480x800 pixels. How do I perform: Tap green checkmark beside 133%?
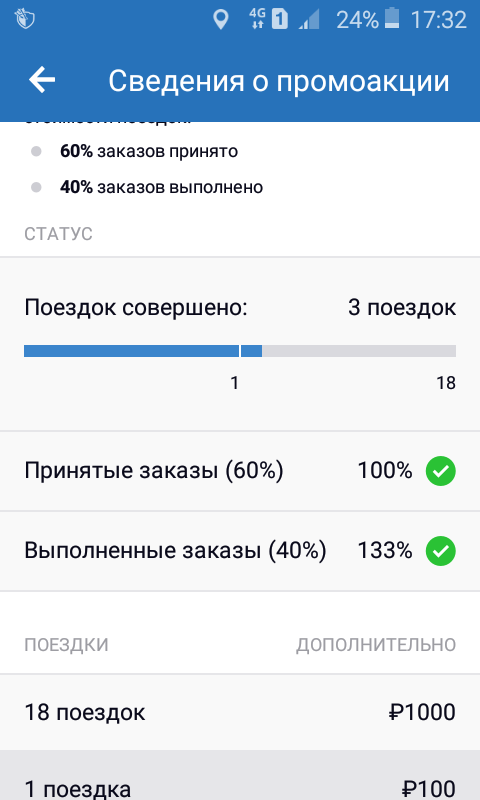(441, 551)
